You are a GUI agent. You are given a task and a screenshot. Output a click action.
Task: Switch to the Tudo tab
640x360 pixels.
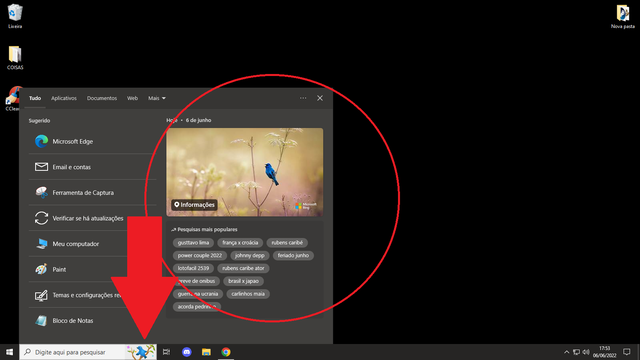tap(35, 98)
